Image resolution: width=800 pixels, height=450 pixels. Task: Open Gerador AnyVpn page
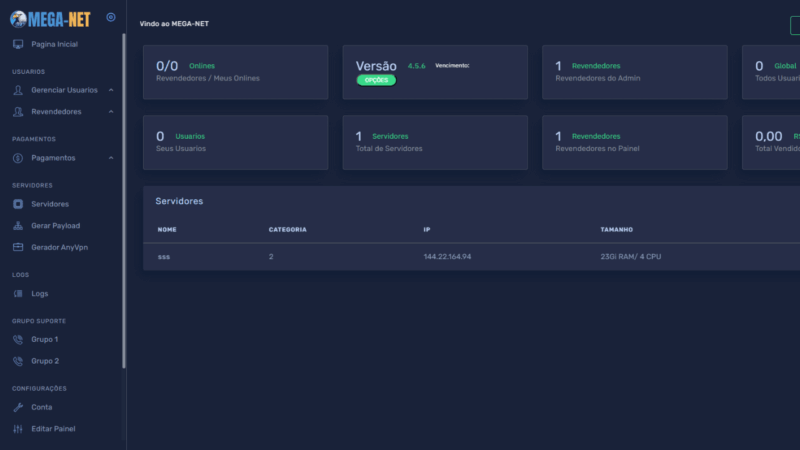[x=60, y=247]
